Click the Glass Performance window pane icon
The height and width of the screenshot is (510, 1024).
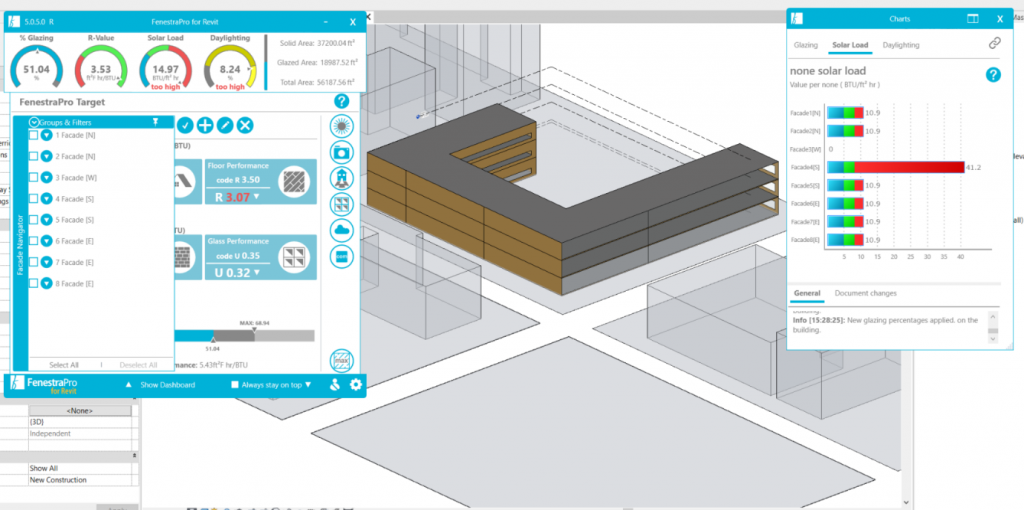pos(292,259)
